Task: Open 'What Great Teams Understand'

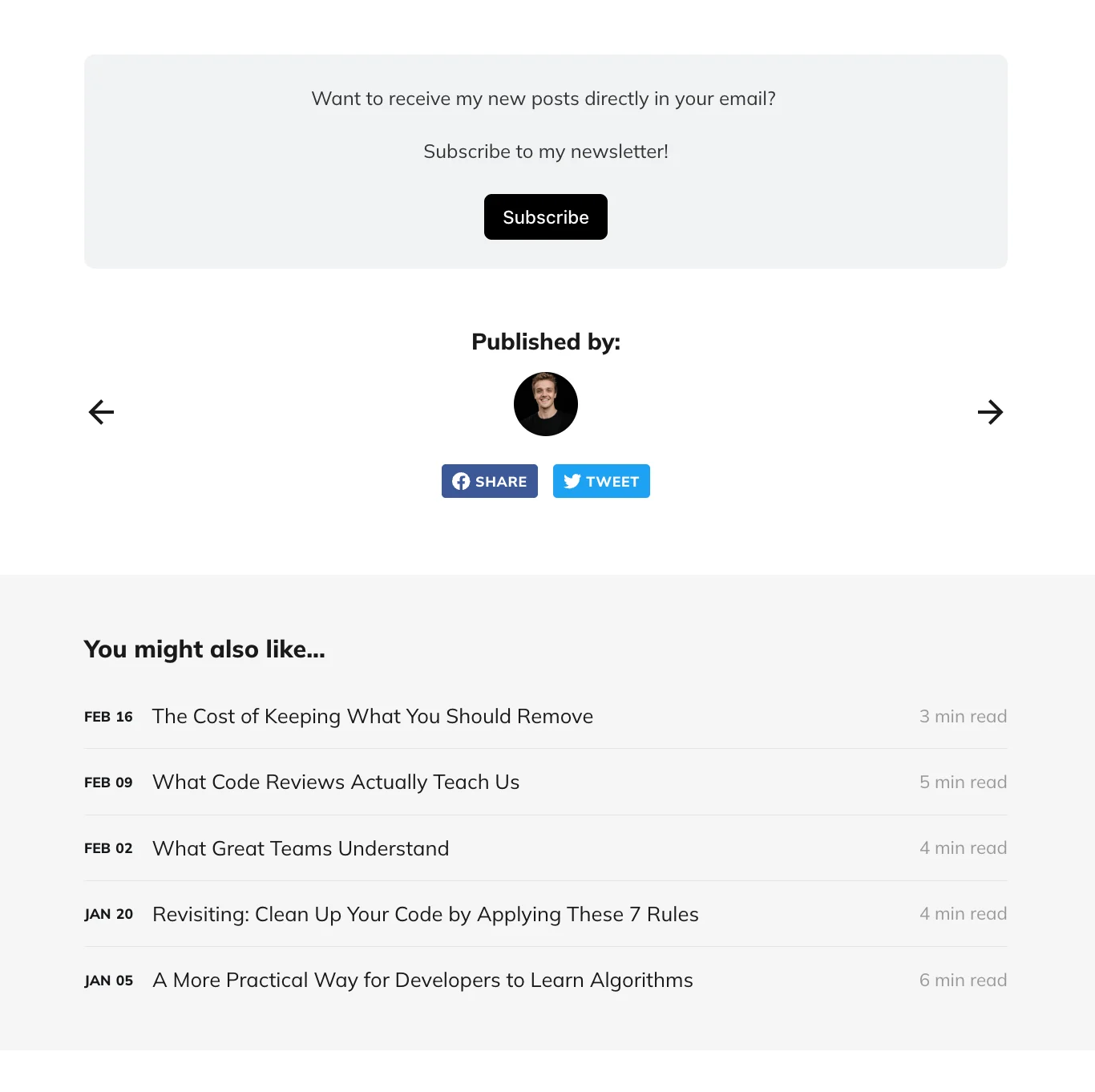Action: click(x=300, y=848)
